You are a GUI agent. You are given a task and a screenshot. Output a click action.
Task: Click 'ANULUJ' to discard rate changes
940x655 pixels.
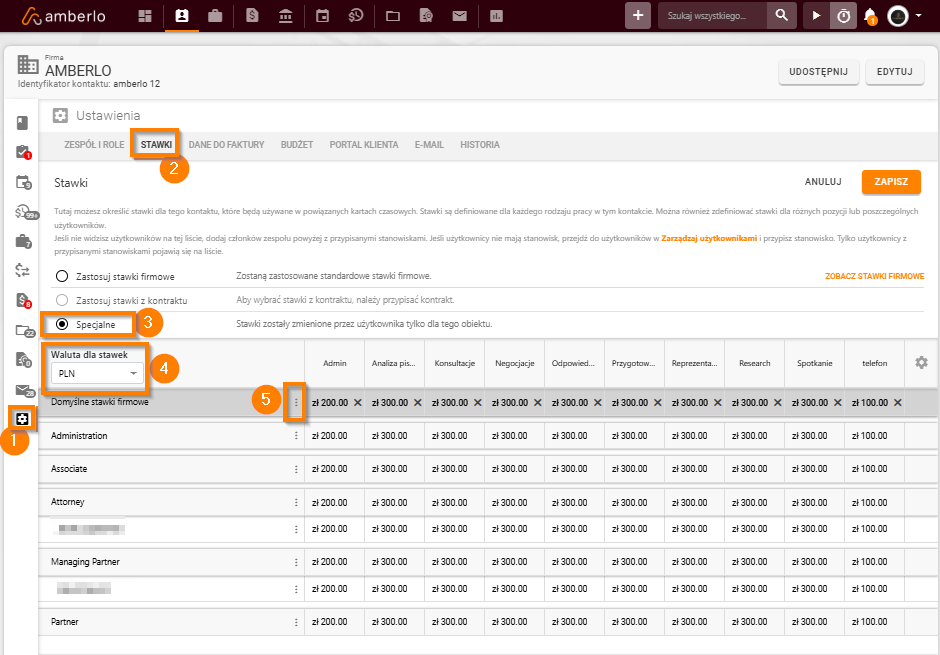tap(823, 182)
